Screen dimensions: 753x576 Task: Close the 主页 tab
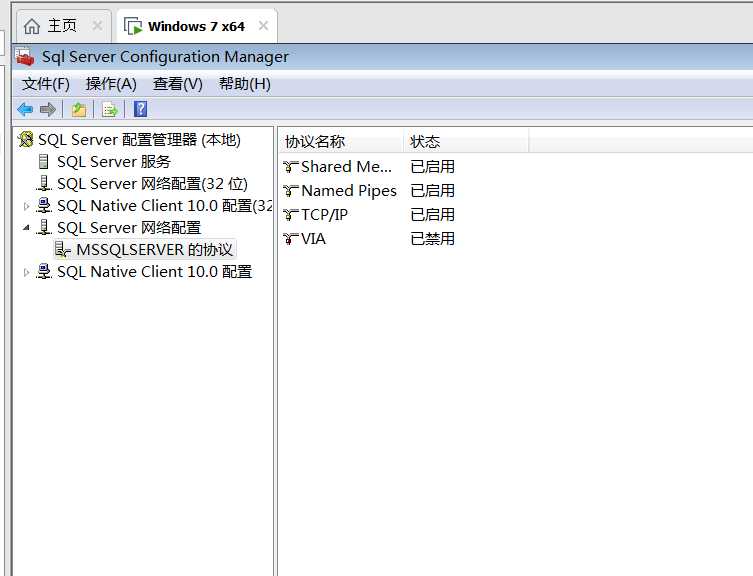click(x=97, y=25)
